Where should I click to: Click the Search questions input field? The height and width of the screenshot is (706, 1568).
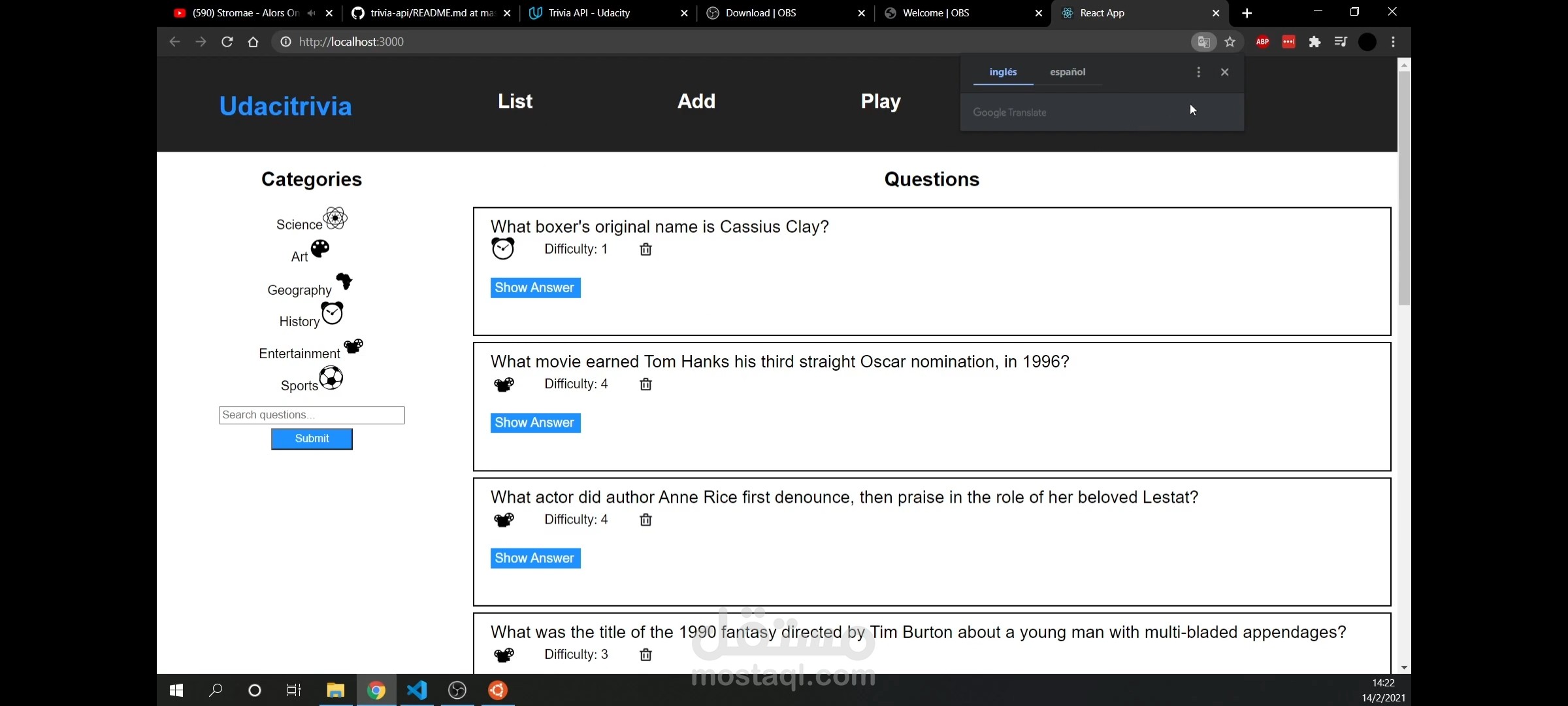[x=312, y=415]
